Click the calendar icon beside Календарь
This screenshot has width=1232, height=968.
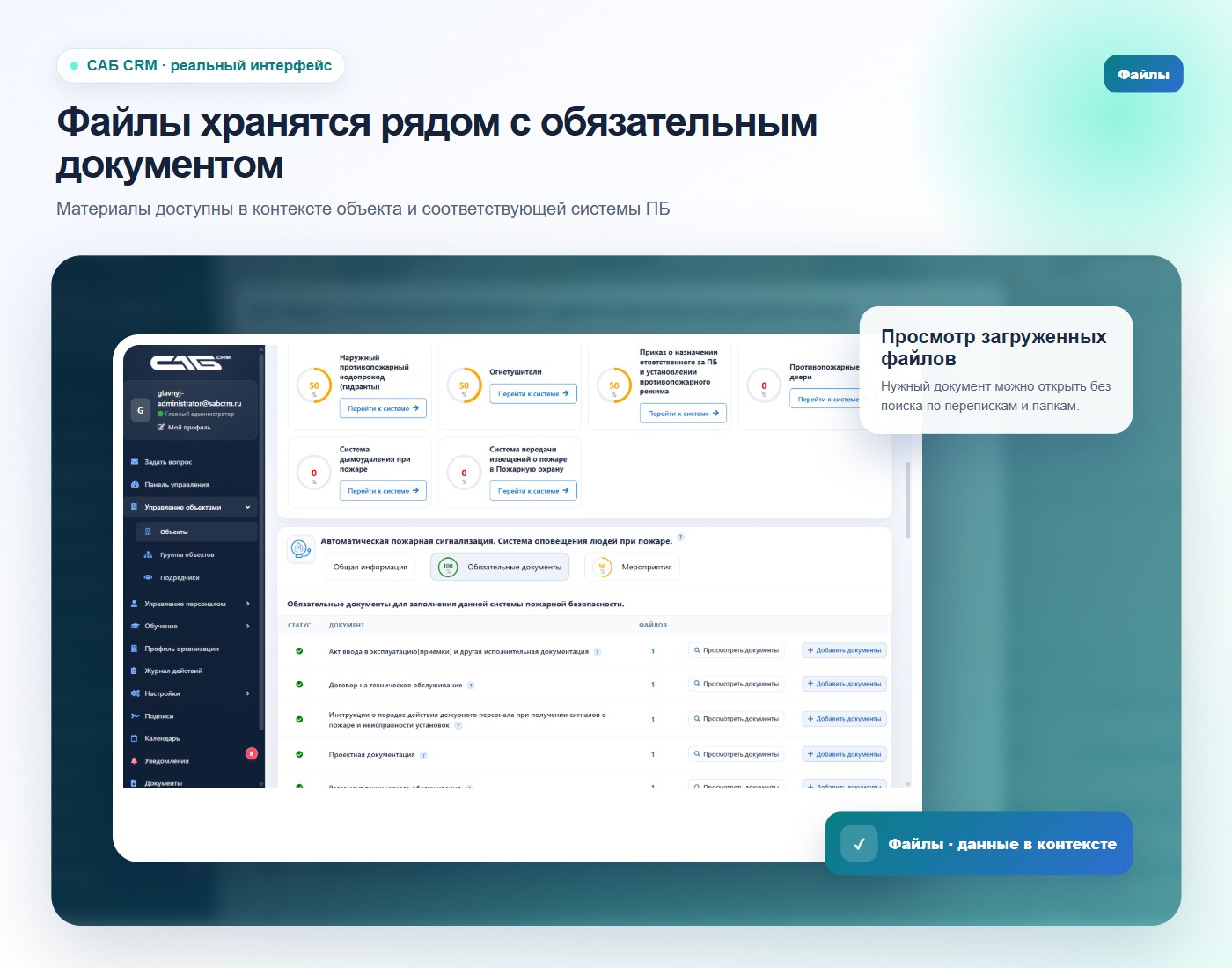[x=135, y=738]
